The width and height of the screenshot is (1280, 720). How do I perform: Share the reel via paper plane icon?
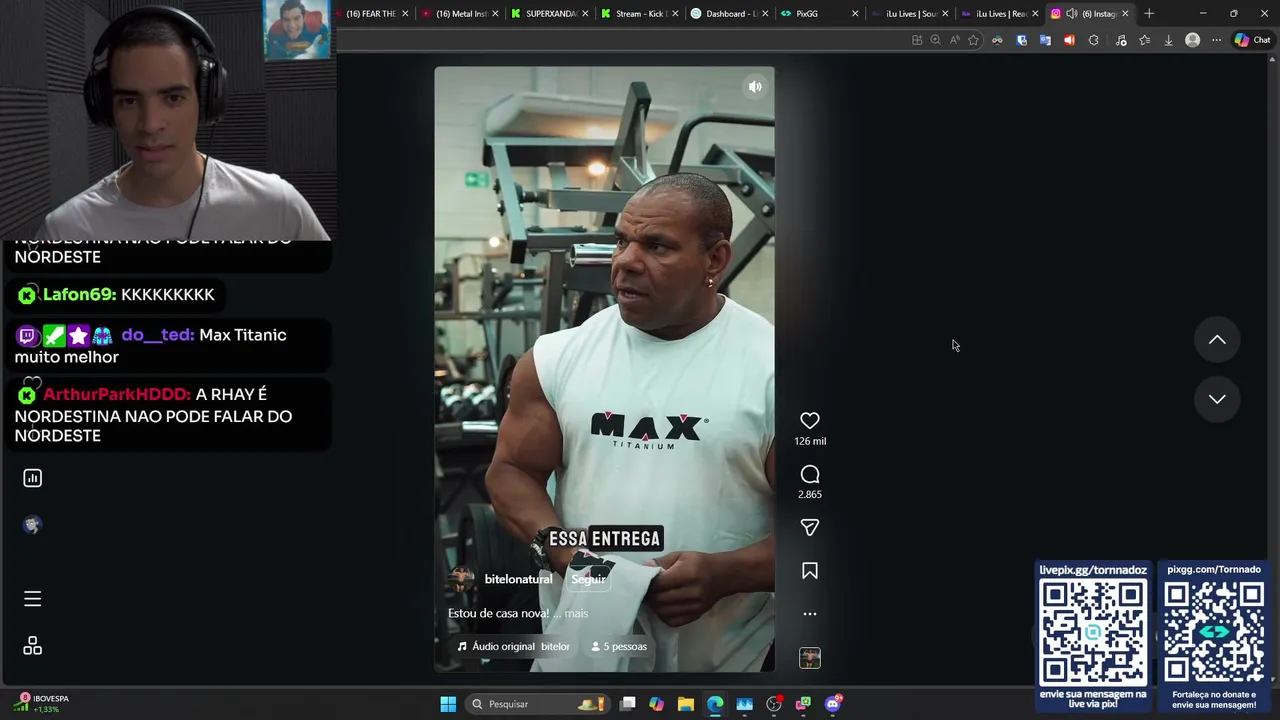click(810, 527)
